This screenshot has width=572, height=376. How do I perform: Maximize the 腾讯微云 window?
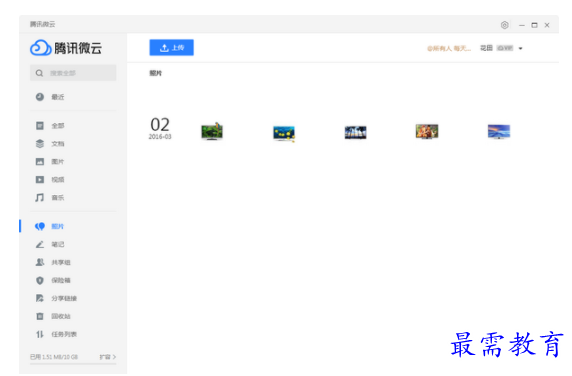pos(534,25)
